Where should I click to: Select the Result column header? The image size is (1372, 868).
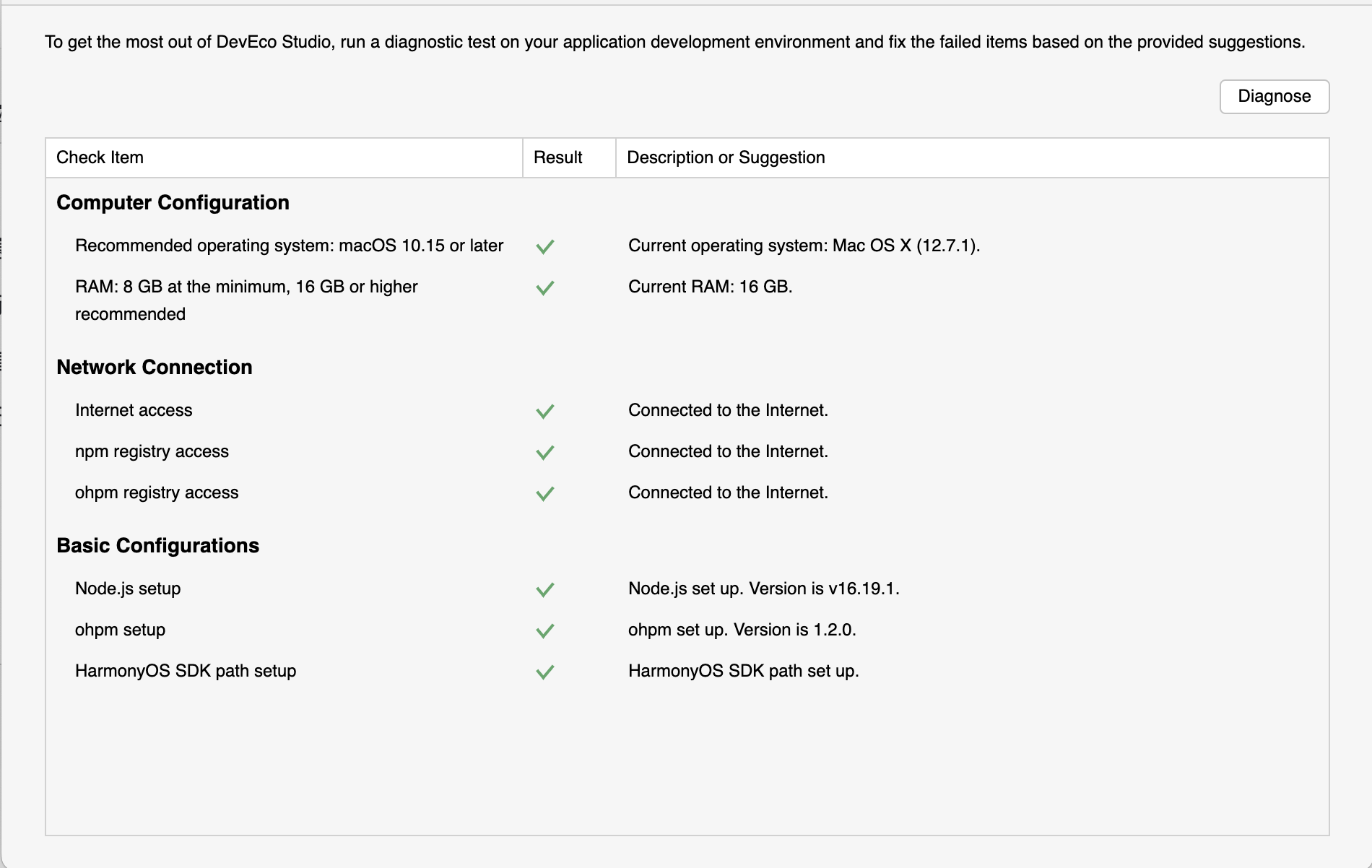pyautogui.click(x=569, y=157)
